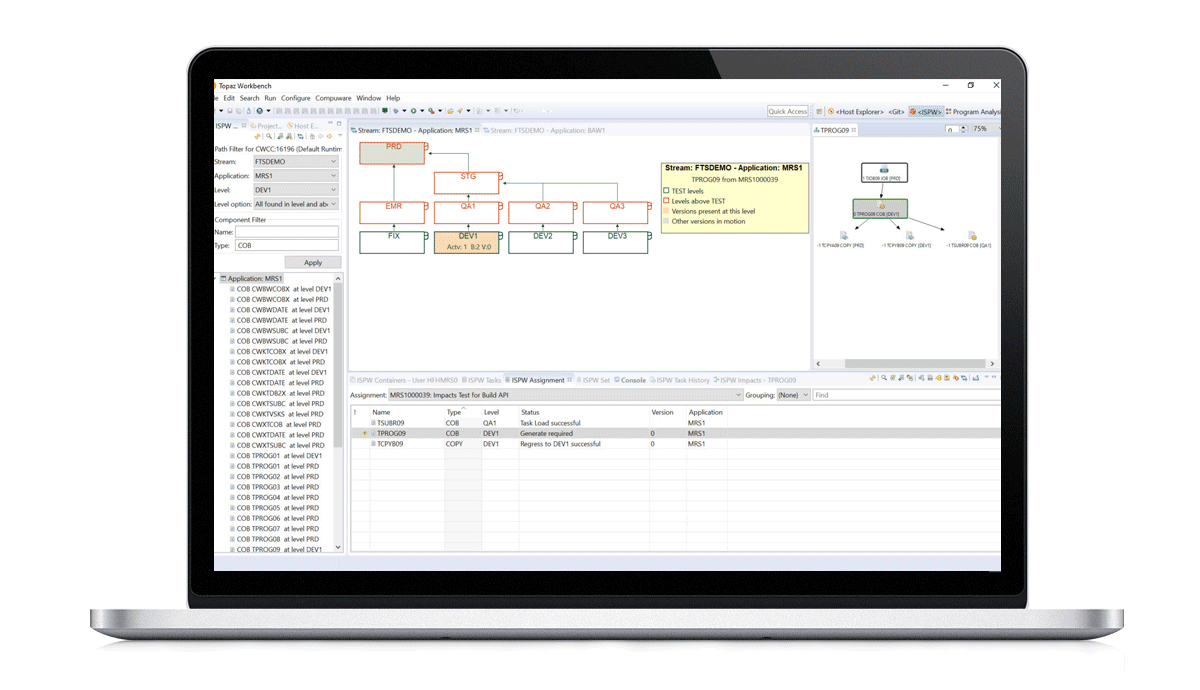Click the TPROG09 COB node in the diagram

click(x=880, y=210)
